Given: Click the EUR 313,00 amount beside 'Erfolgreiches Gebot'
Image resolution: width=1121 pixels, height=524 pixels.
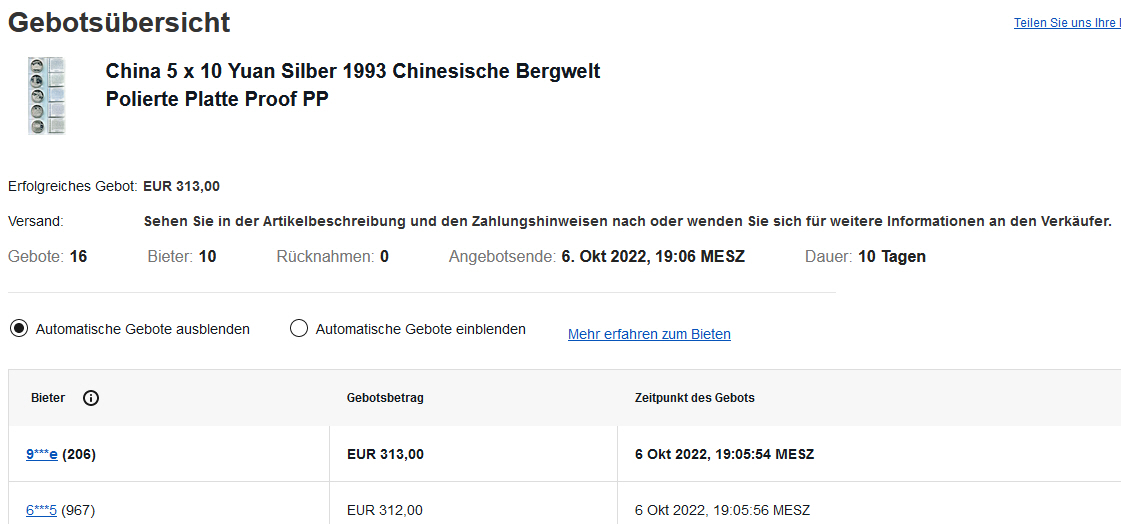Looking at the screenshot, I should (182, 186).
